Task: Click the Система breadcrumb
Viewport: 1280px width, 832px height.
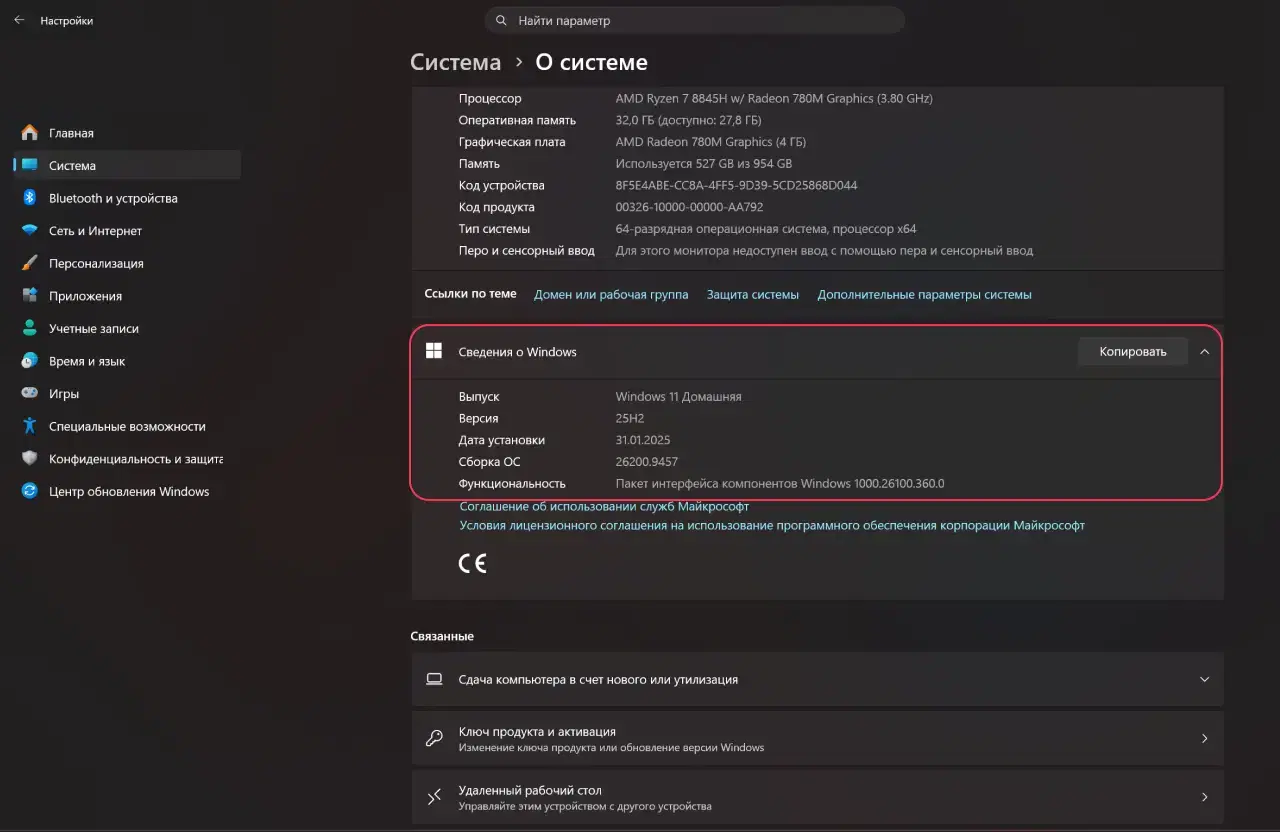Action: click(x=455, y=62)
